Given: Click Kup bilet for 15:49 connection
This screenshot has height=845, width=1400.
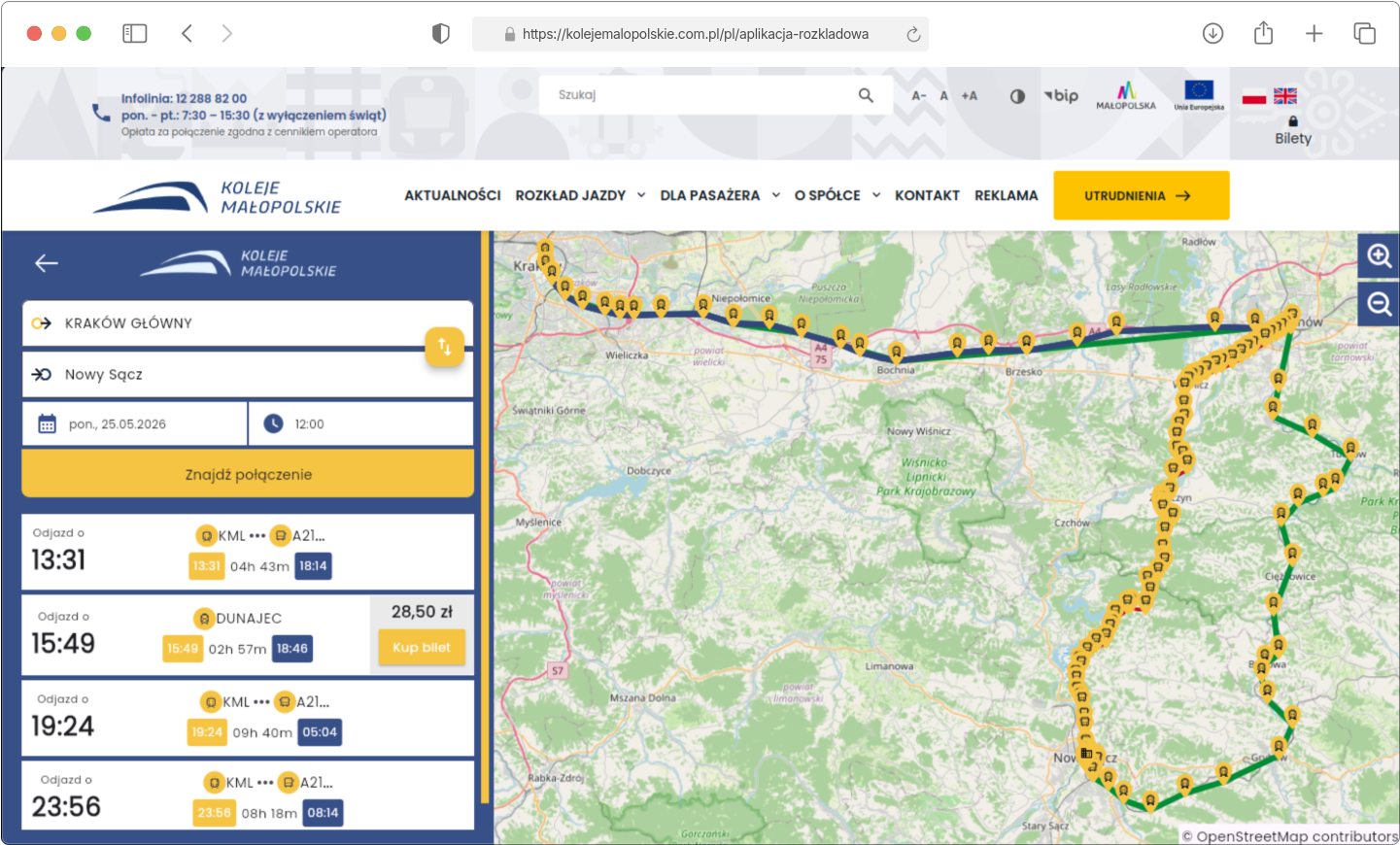Looking at the screenshot, I should (x=422, y=647).
